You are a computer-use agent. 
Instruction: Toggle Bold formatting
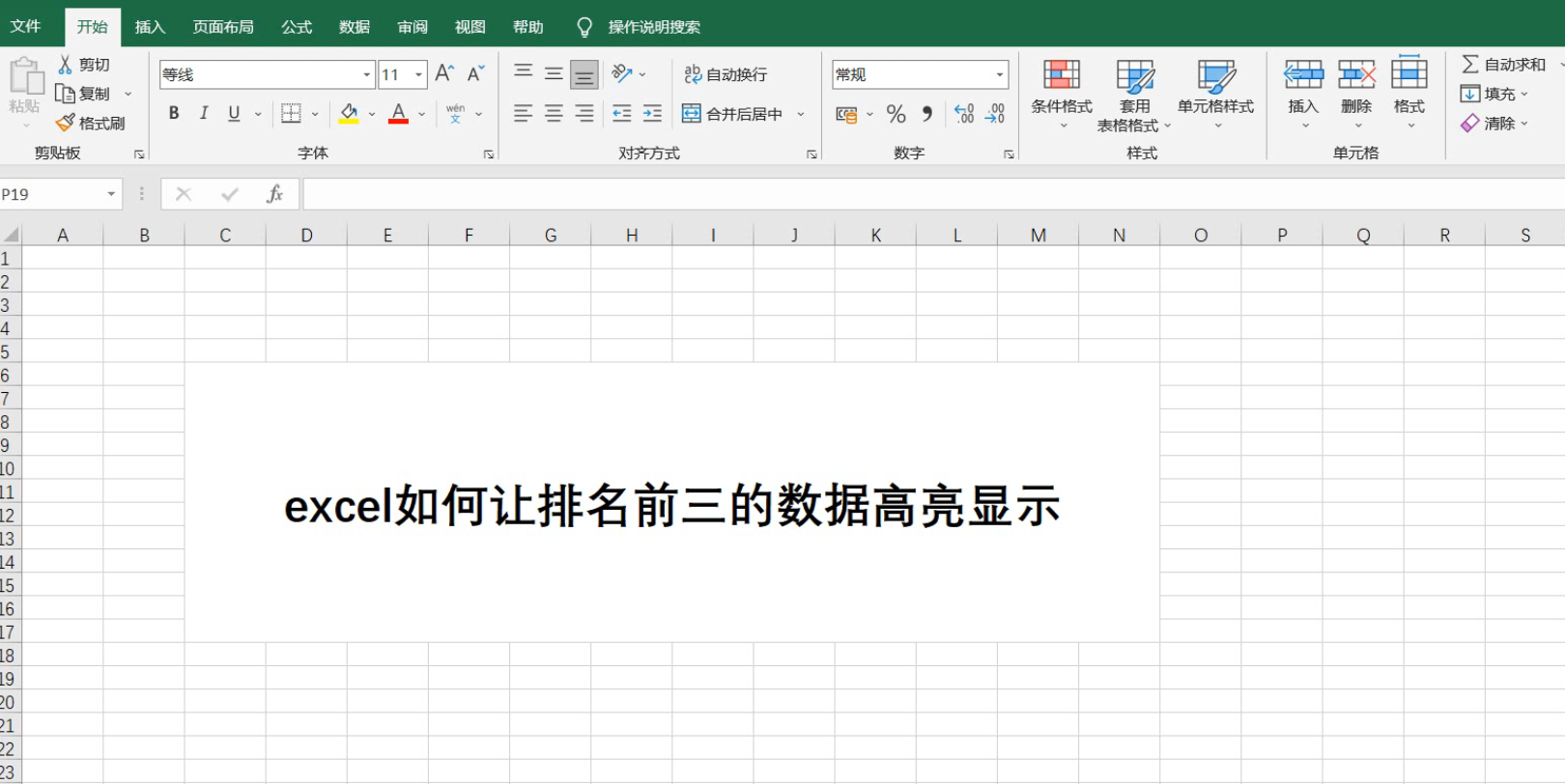pos(174,113)
